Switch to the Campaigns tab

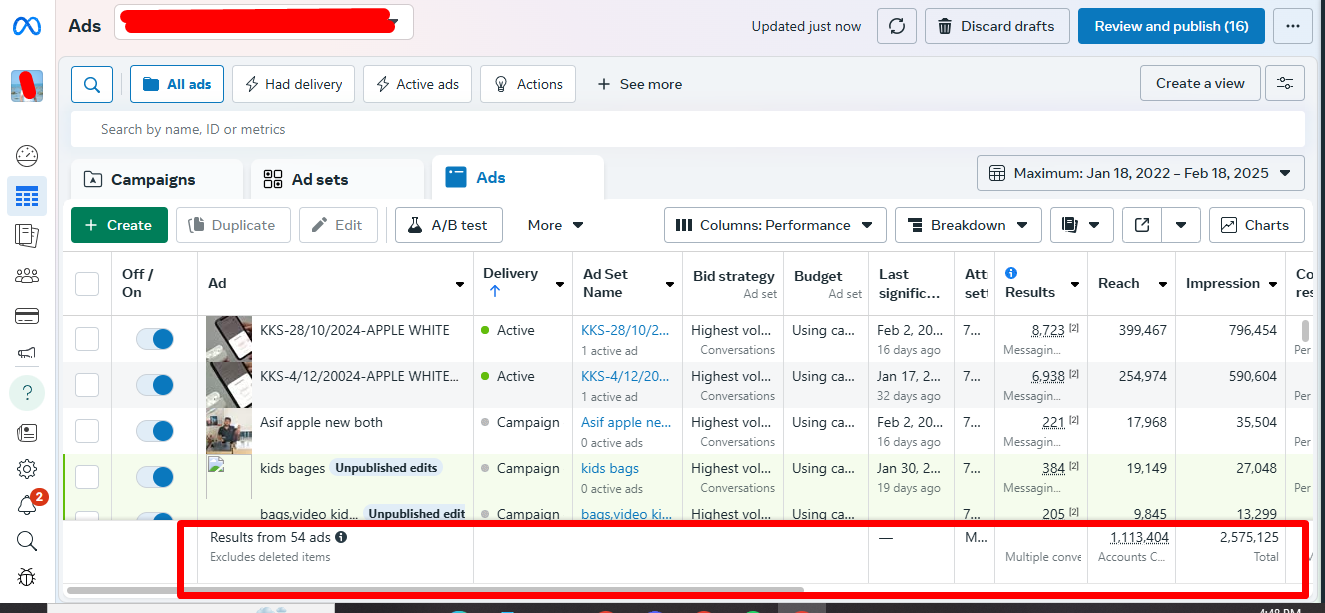click(x=154, y=180)
